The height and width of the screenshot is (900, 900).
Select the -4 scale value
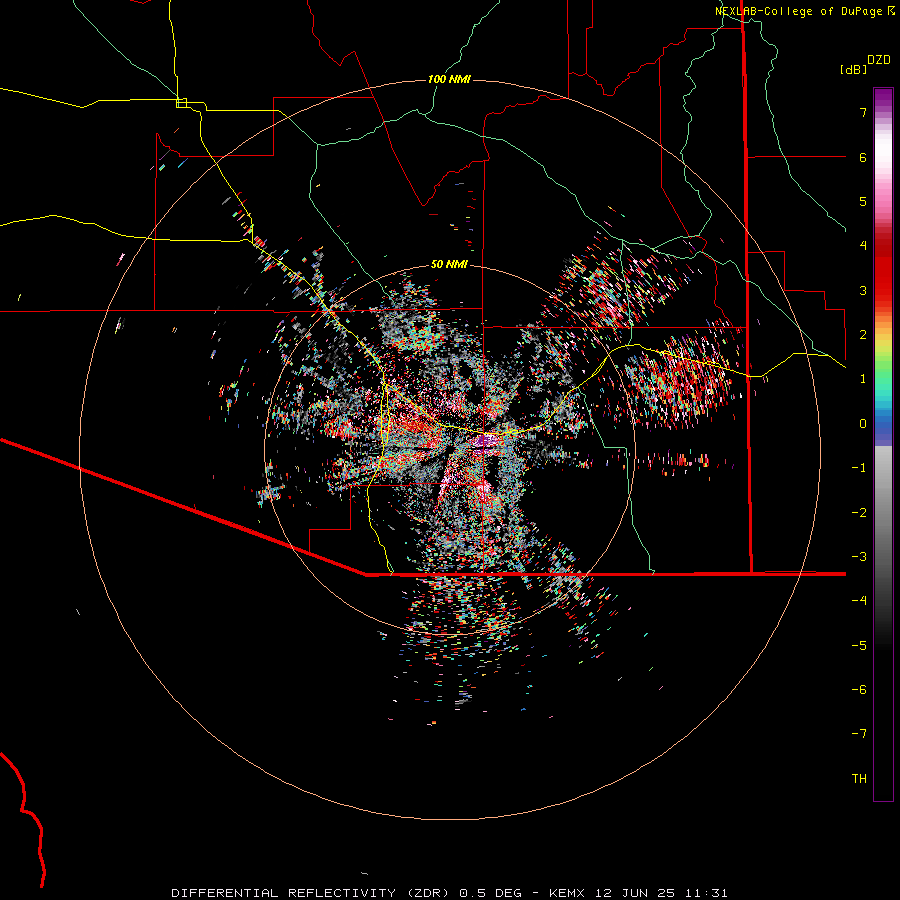click(x=859, y=601)
